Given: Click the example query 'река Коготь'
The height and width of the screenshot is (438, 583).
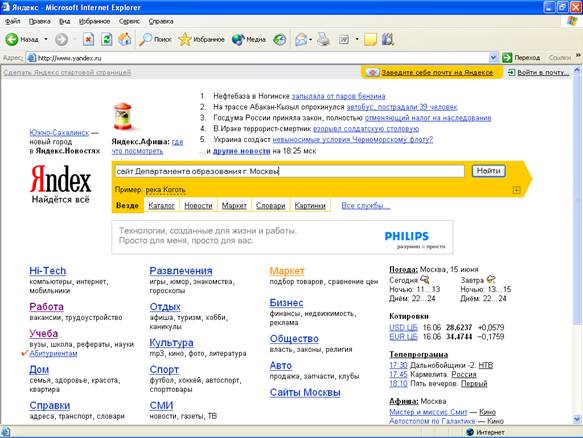Looking at the screenshot, I should coord(165,190).
